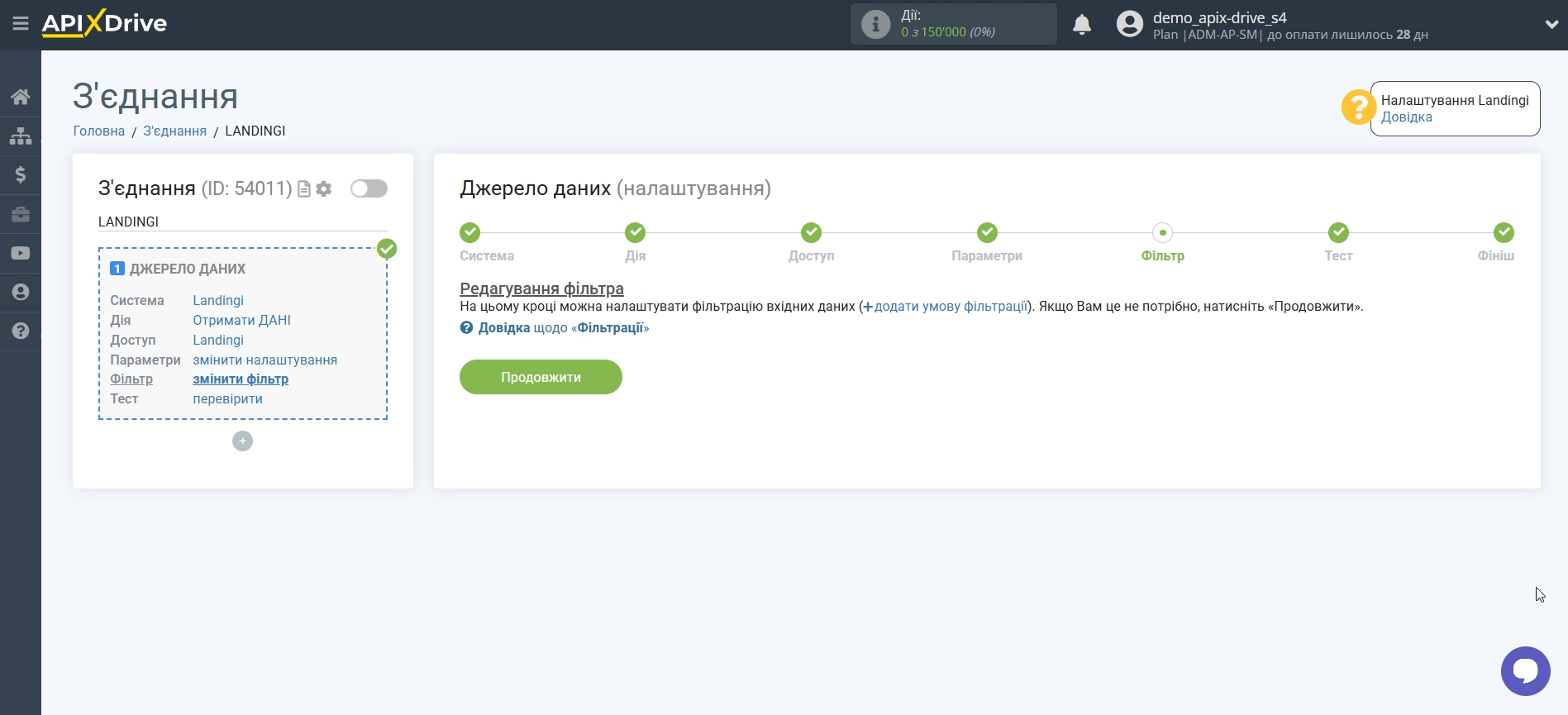Viewport: 1568px width, 715px height.
Task: Toggle the connection on/off switch
Action: 369,188
